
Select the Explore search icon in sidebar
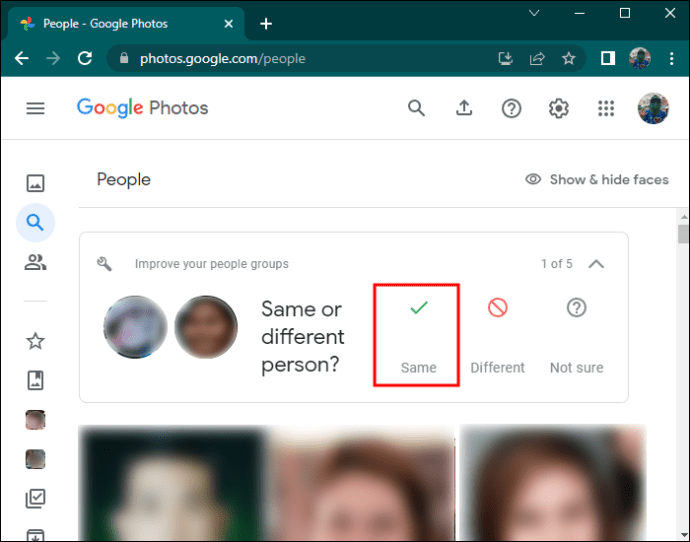tap(35, 223)
